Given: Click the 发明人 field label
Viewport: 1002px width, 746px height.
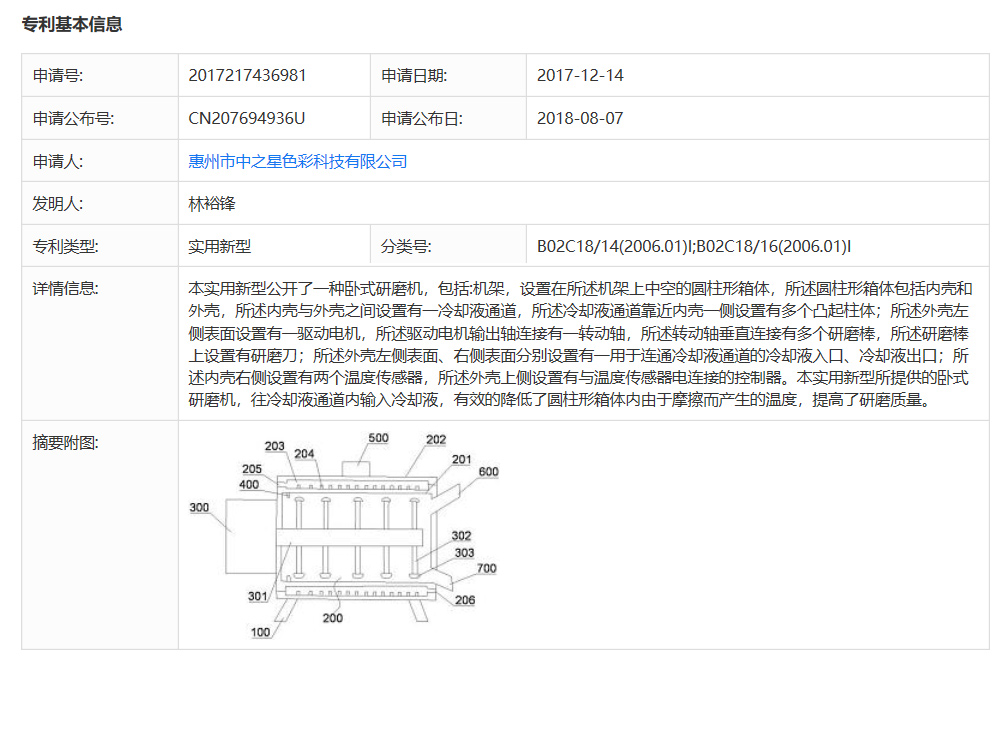Looking at the screenshot, I should tap(58, 204).
